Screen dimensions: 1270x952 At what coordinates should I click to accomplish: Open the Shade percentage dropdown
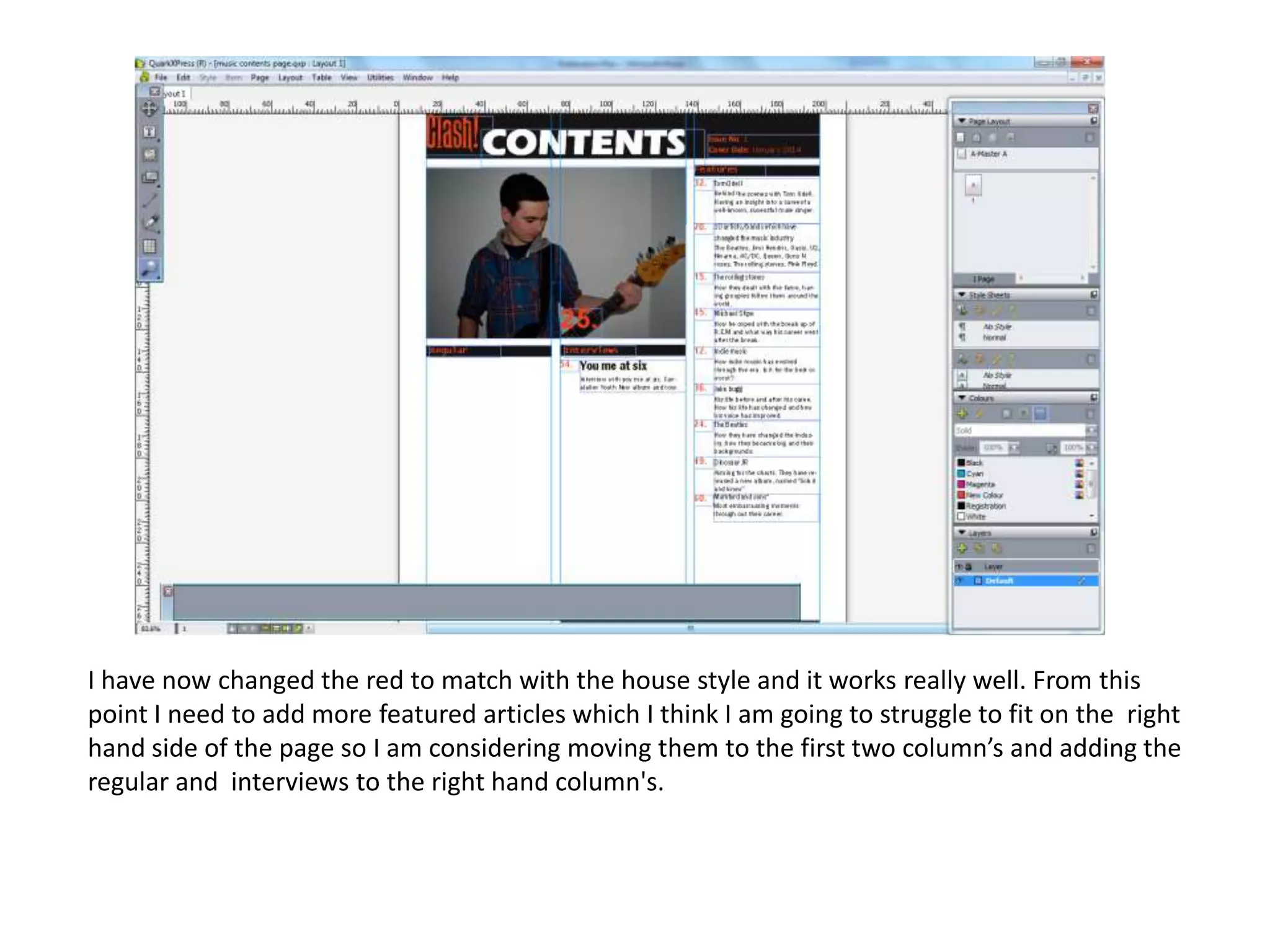pos(1014,447)
